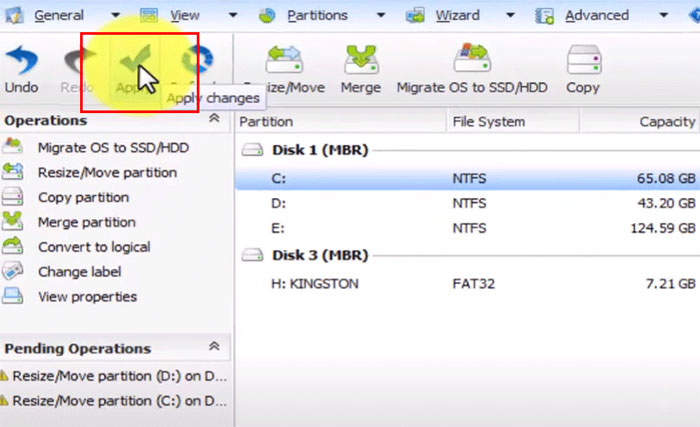Click the Merge toolbar icon
This screenshot has width=700, height=427.
(361, 59)
